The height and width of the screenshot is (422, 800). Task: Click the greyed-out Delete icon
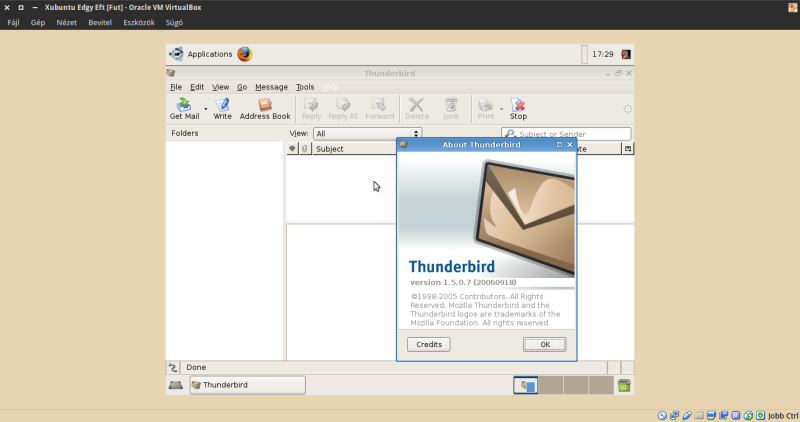click(x=417, y=105)
